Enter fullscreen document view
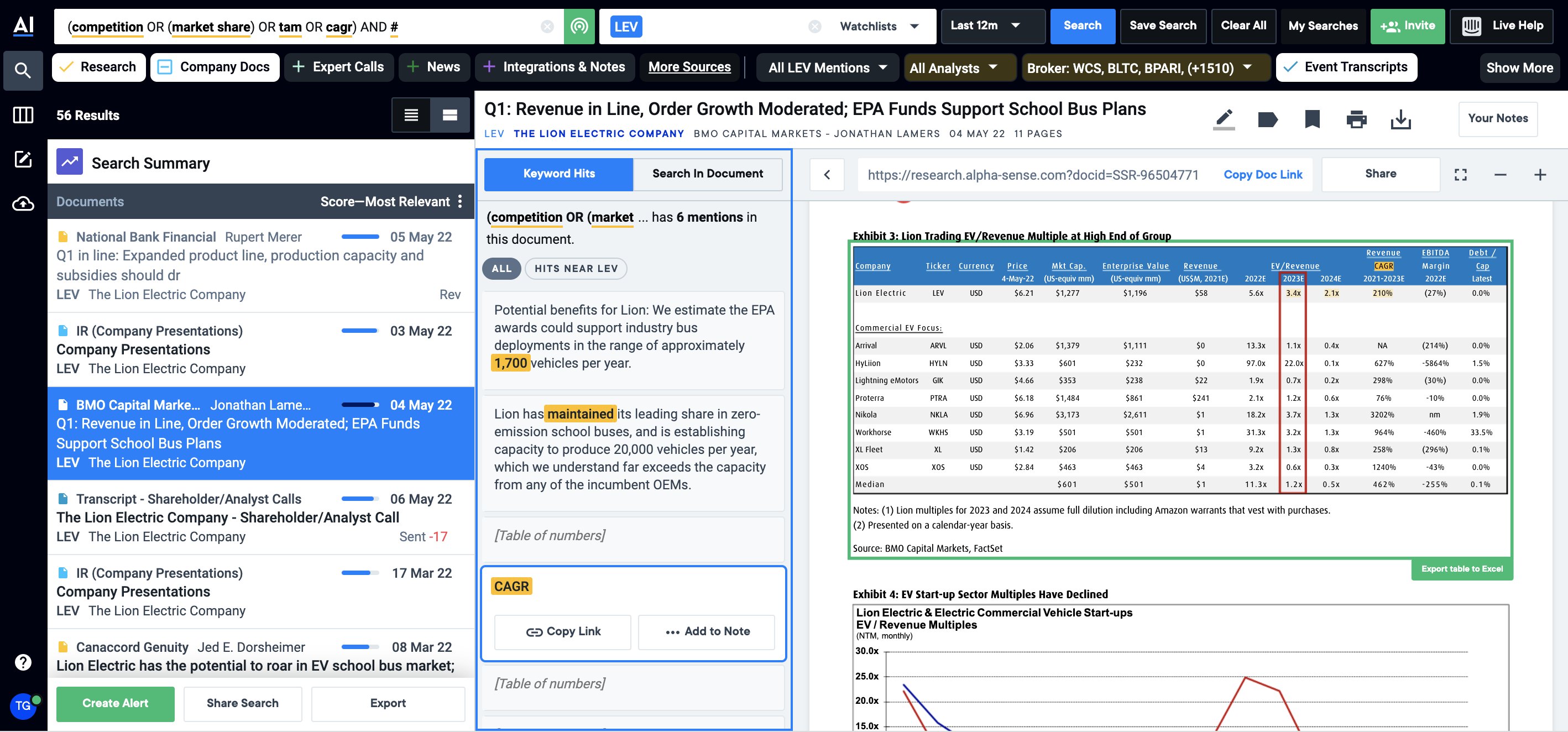The height and width of the screenshot is (732, 1568). [x=1460, y=175]
